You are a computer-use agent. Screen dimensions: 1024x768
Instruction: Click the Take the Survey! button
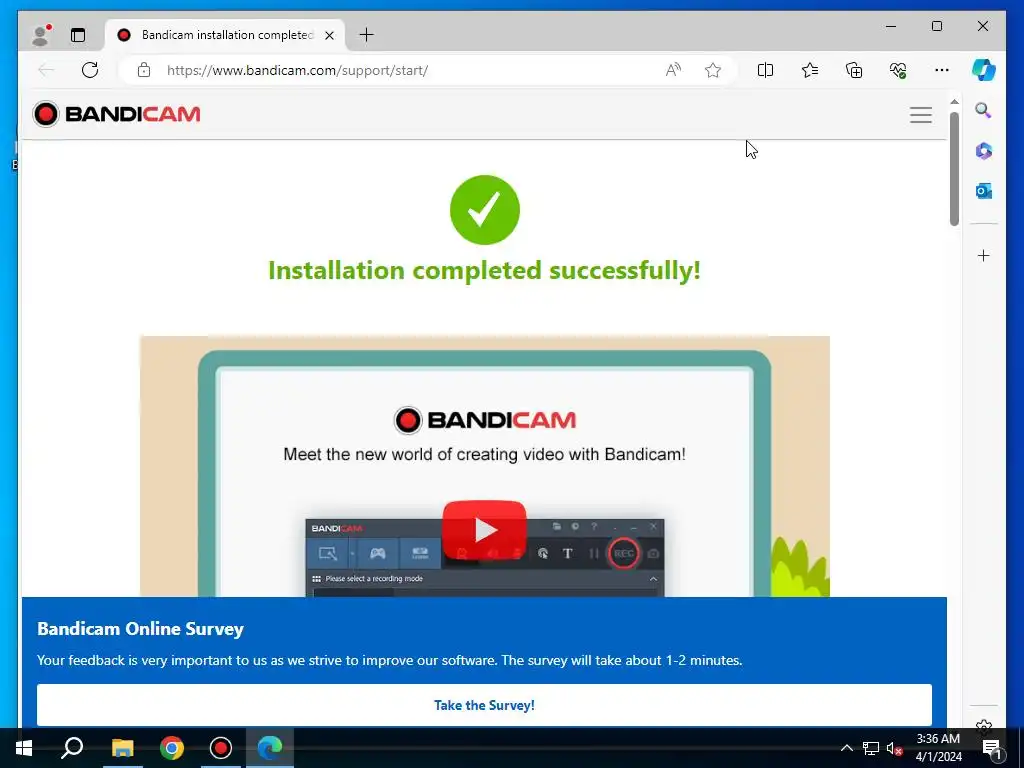coord(485,705)
